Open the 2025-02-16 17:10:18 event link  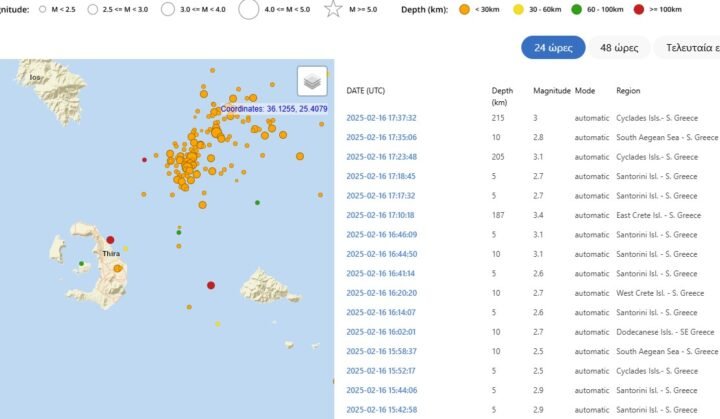coord(381,215)
